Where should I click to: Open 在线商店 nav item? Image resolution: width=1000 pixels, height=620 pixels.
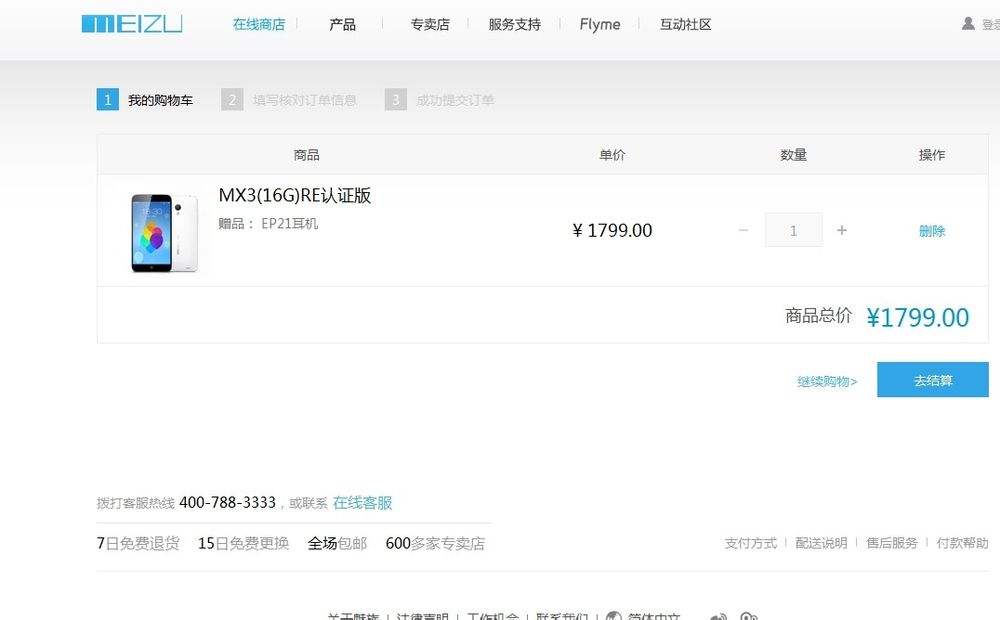tap(259, 24)
